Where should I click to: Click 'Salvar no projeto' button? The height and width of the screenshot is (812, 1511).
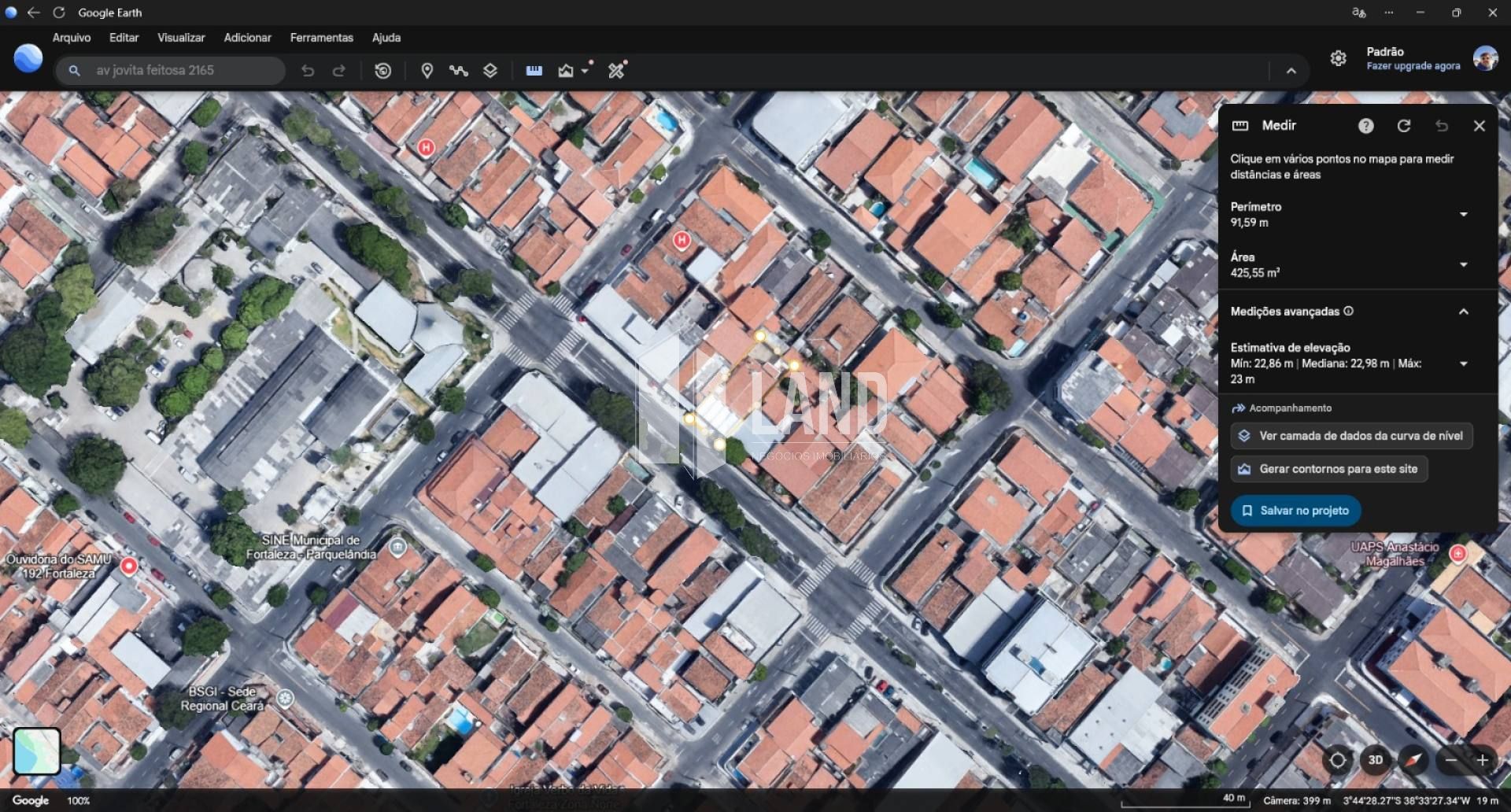1295,511
